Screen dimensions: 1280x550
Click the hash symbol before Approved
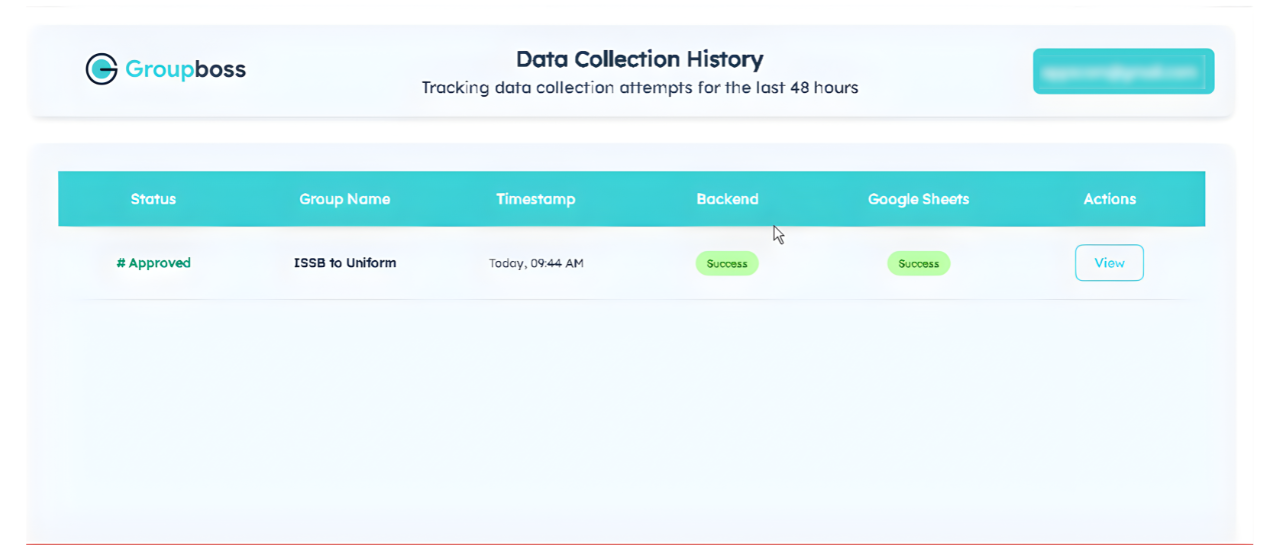point(120,263)
